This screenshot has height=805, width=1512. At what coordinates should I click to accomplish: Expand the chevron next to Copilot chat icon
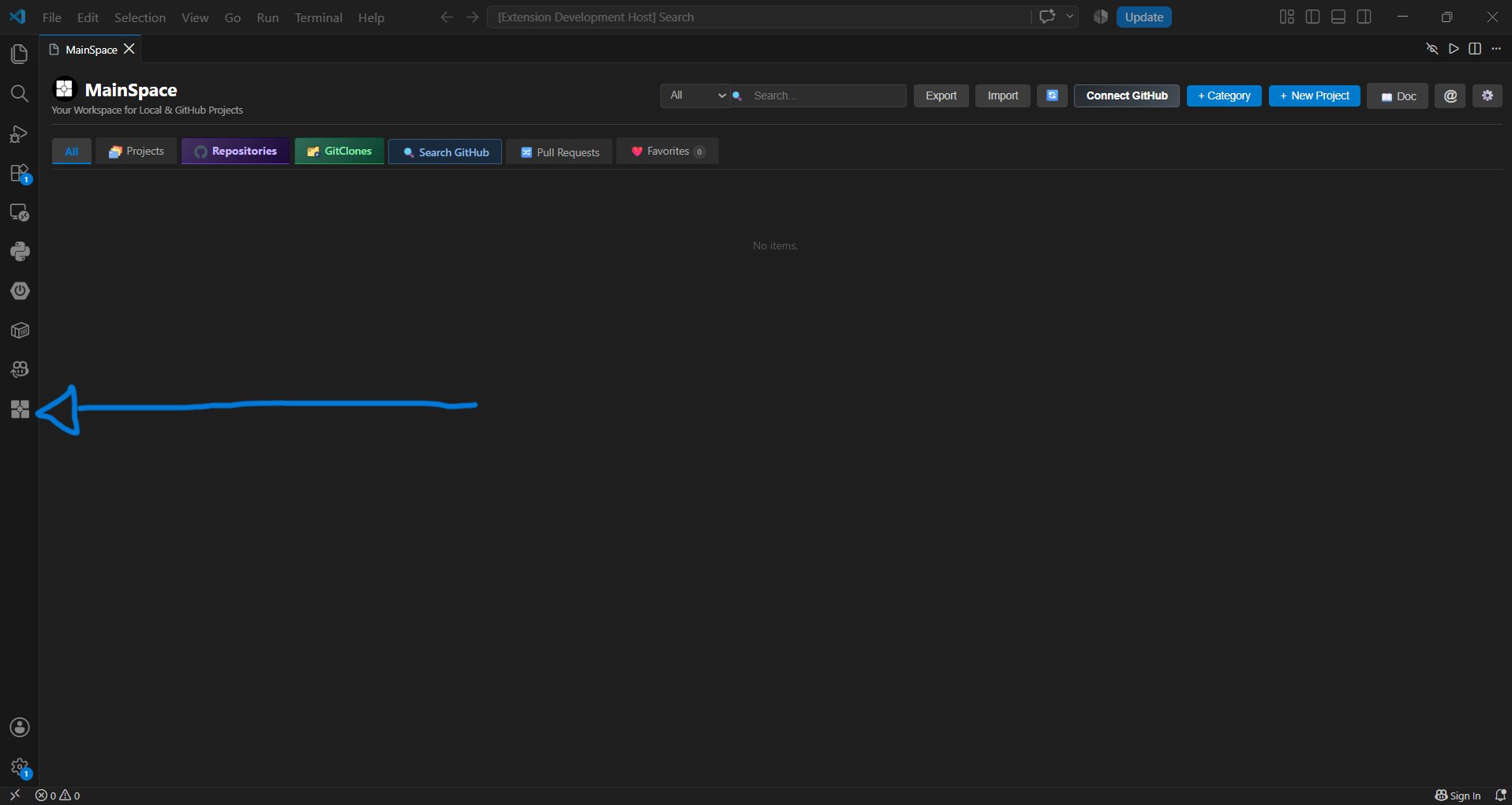point(1070,17)
